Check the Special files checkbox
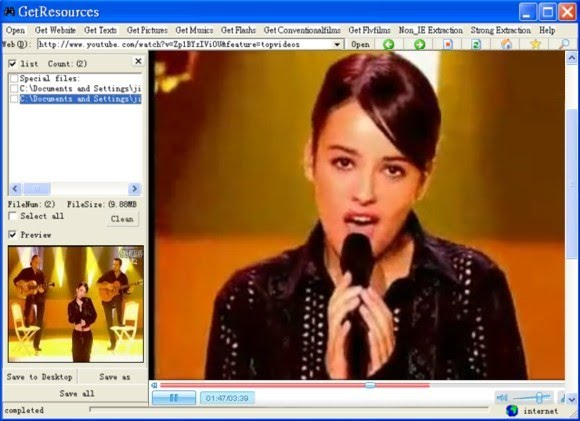 [x=14, y=78]
